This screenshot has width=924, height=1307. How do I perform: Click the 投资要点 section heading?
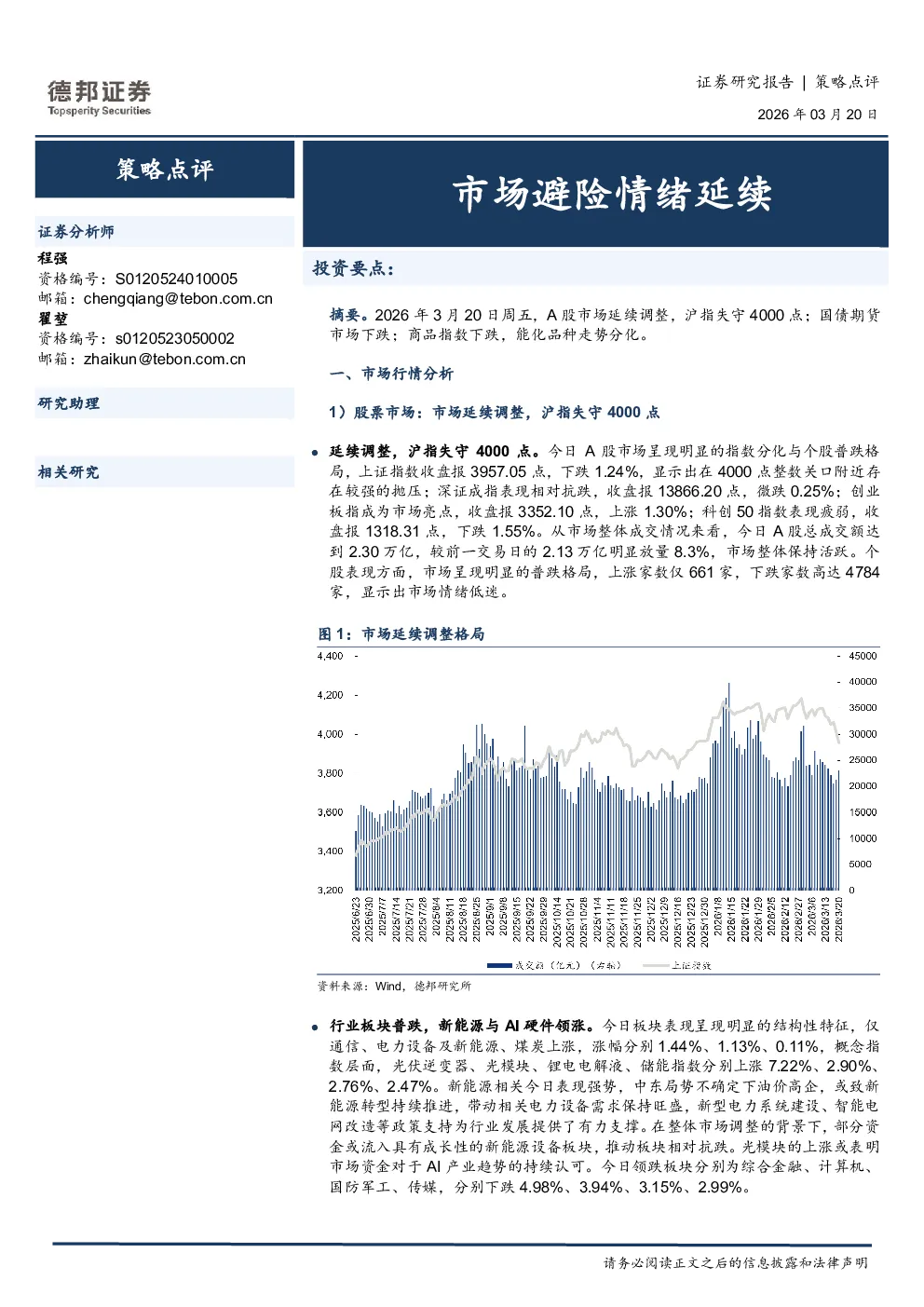[353, 269]
